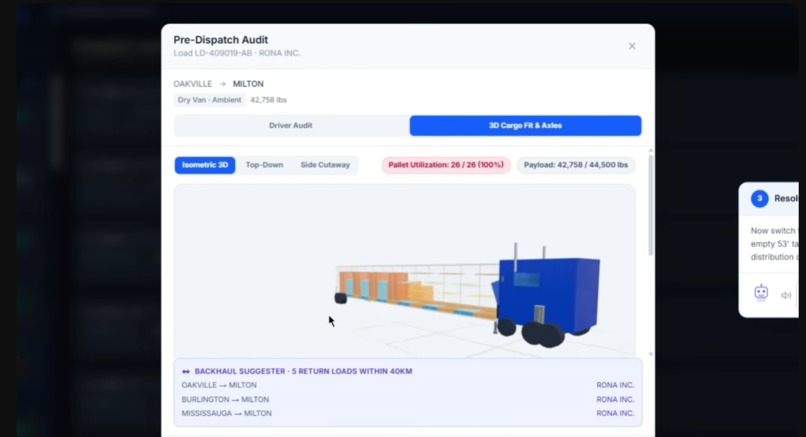Click the step 3 badge in side panel
This screenshot has width=806, height=437.
pyautogui.click(x=760, y=198)
